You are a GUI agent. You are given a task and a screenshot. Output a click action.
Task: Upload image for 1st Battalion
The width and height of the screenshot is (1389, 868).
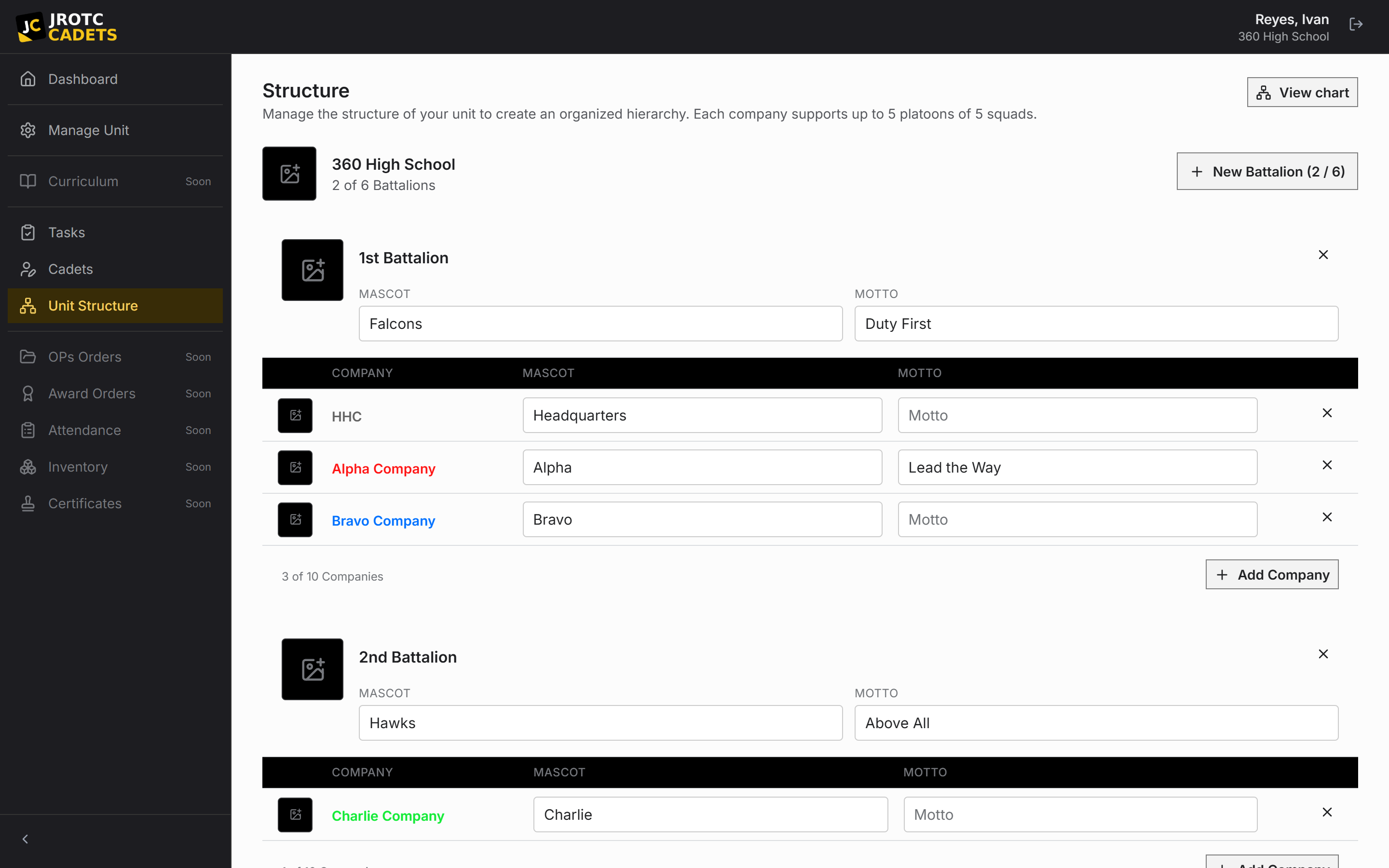(x=312, y=270)
